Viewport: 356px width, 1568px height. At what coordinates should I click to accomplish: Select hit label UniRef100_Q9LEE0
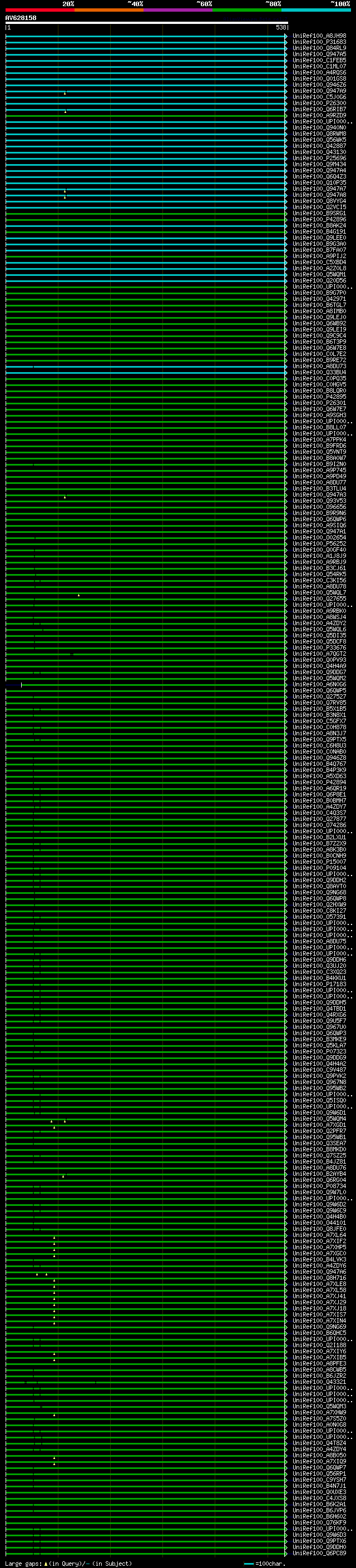(319, 238)
